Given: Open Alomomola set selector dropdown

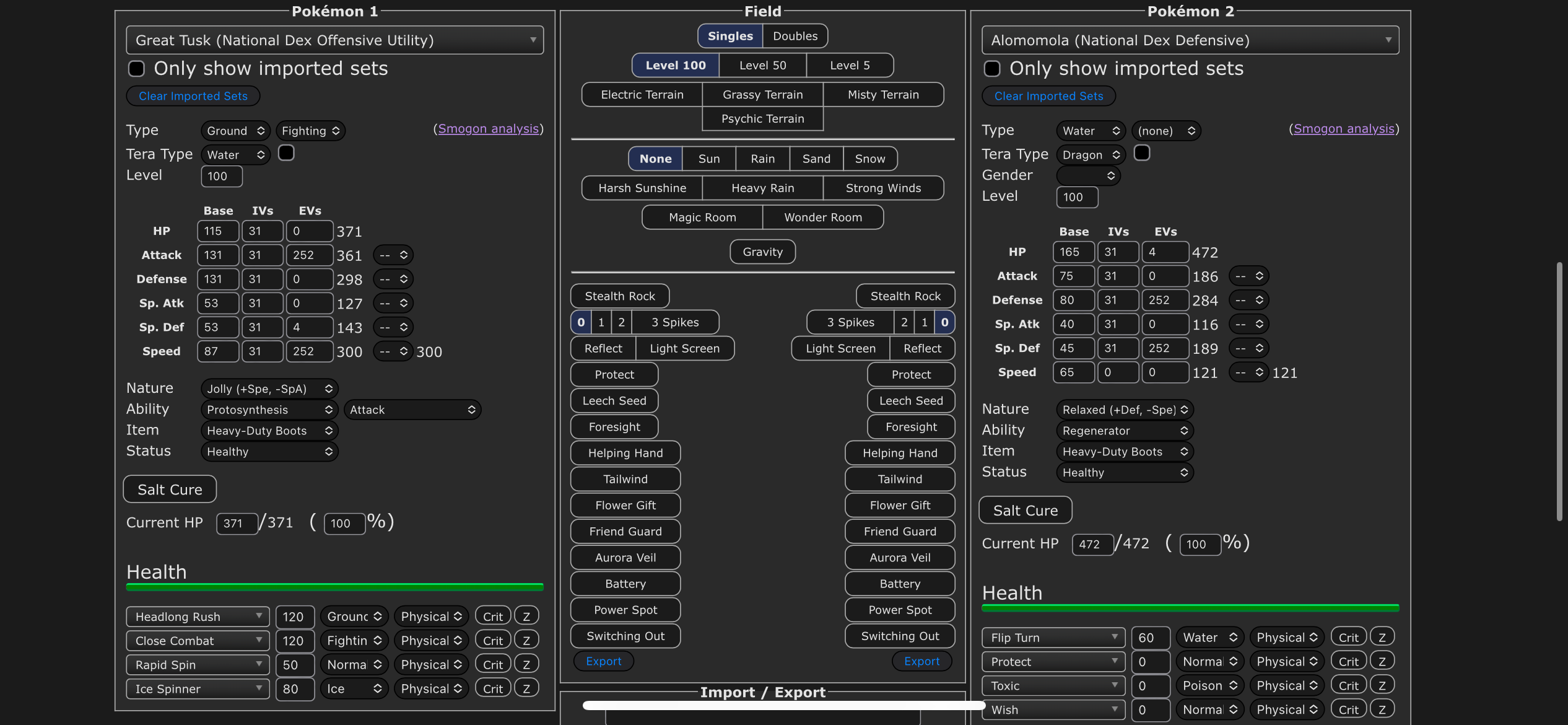Looking at the screenshot, I should [1190, 40].
